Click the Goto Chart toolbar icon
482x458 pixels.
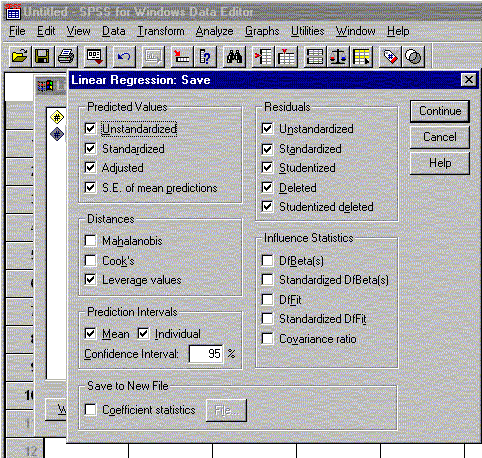[x=153, y=56]
